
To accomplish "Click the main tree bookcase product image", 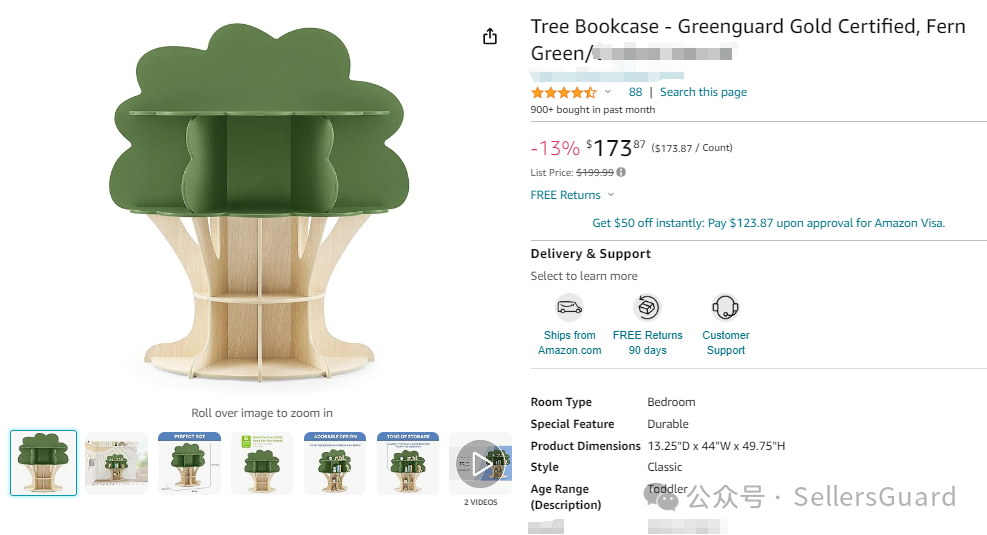I will pyautogui.click(x=261, y=210).
